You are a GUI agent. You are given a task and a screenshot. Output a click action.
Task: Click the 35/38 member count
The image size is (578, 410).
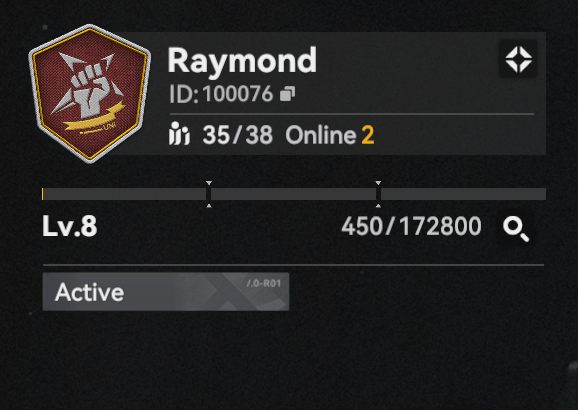[x=238, y=135]
